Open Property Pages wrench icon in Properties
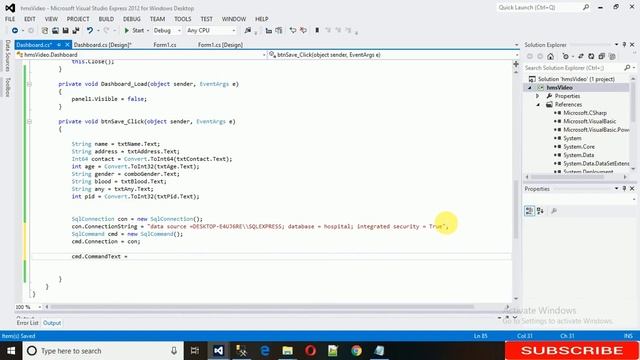 [x=554, y=211]
